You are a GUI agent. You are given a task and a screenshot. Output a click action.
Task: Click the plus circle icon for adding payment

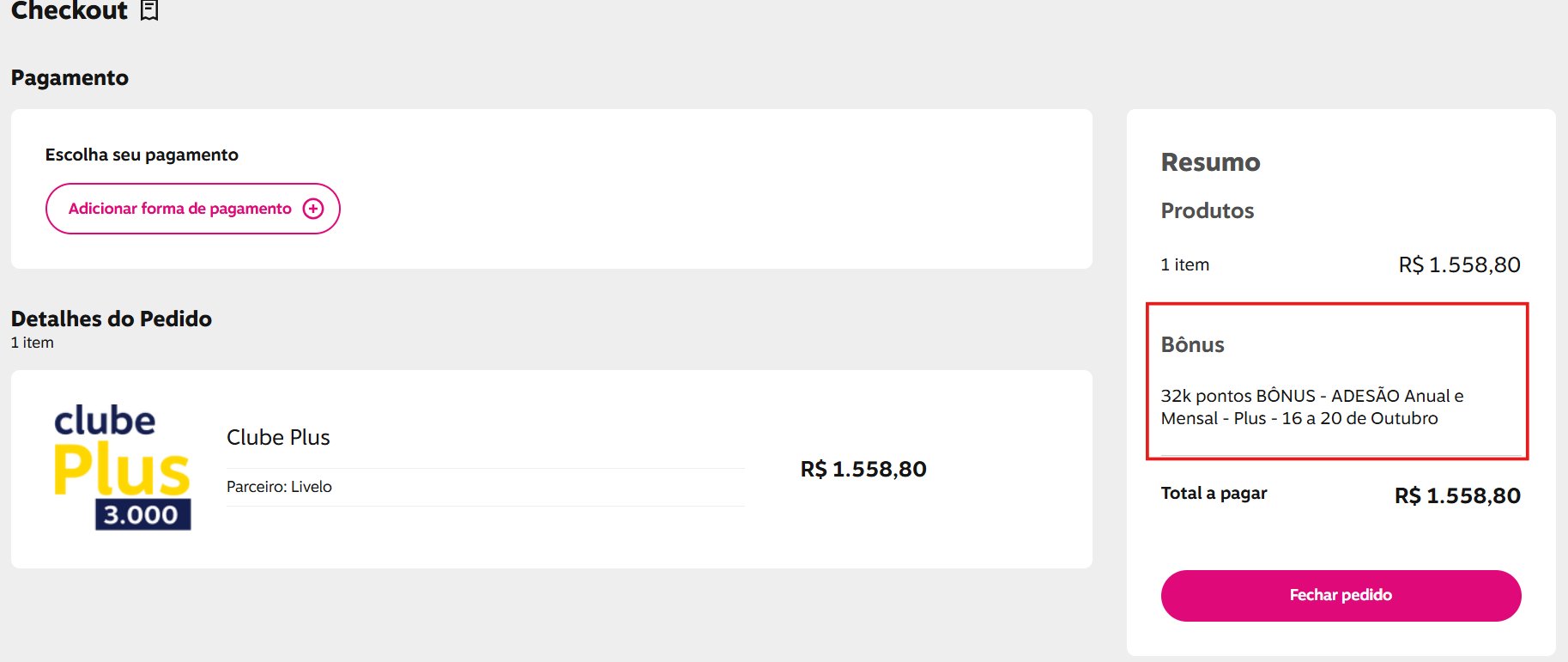[x=313, y=209]
